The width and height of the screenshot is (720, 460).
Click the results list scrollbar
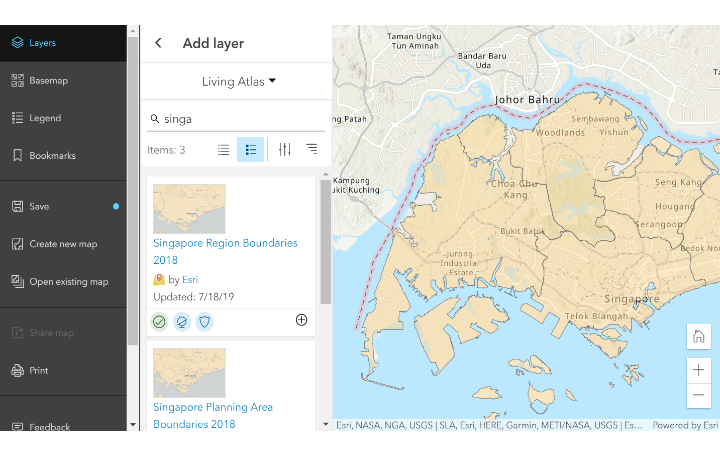tap(326, 241)
